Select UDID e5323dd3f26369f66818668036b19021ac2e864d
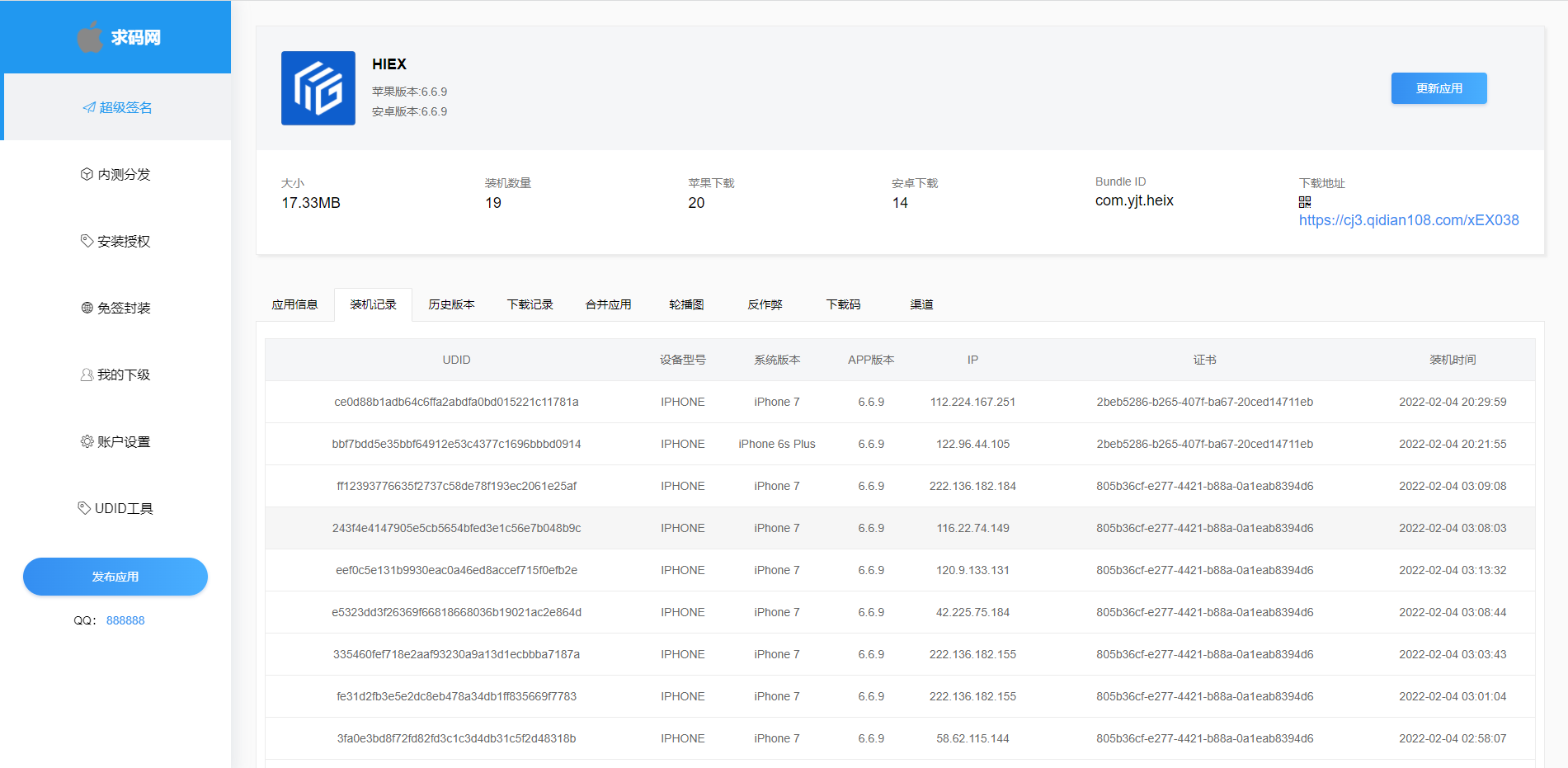Image resolution: width=1568 pixels, height=768 pixels. [456, 612]
